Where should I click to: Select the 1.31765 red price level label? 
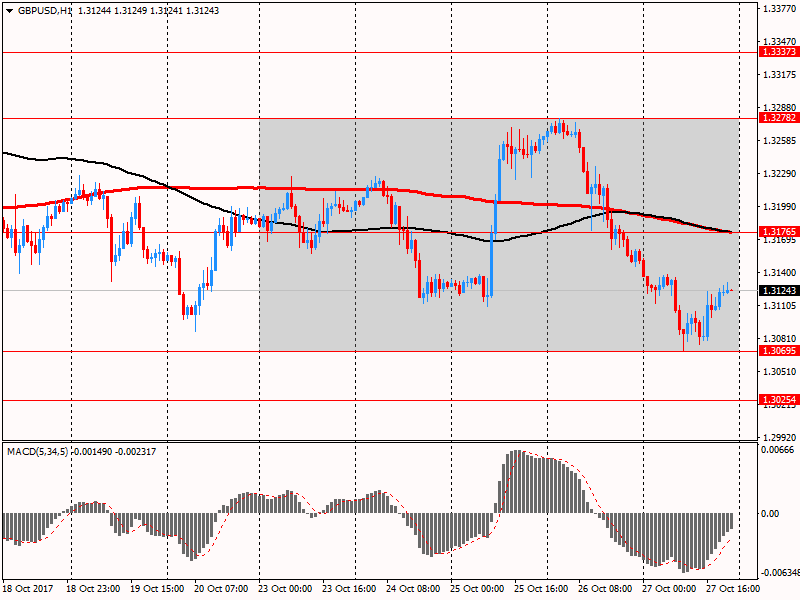pos(779,232)
